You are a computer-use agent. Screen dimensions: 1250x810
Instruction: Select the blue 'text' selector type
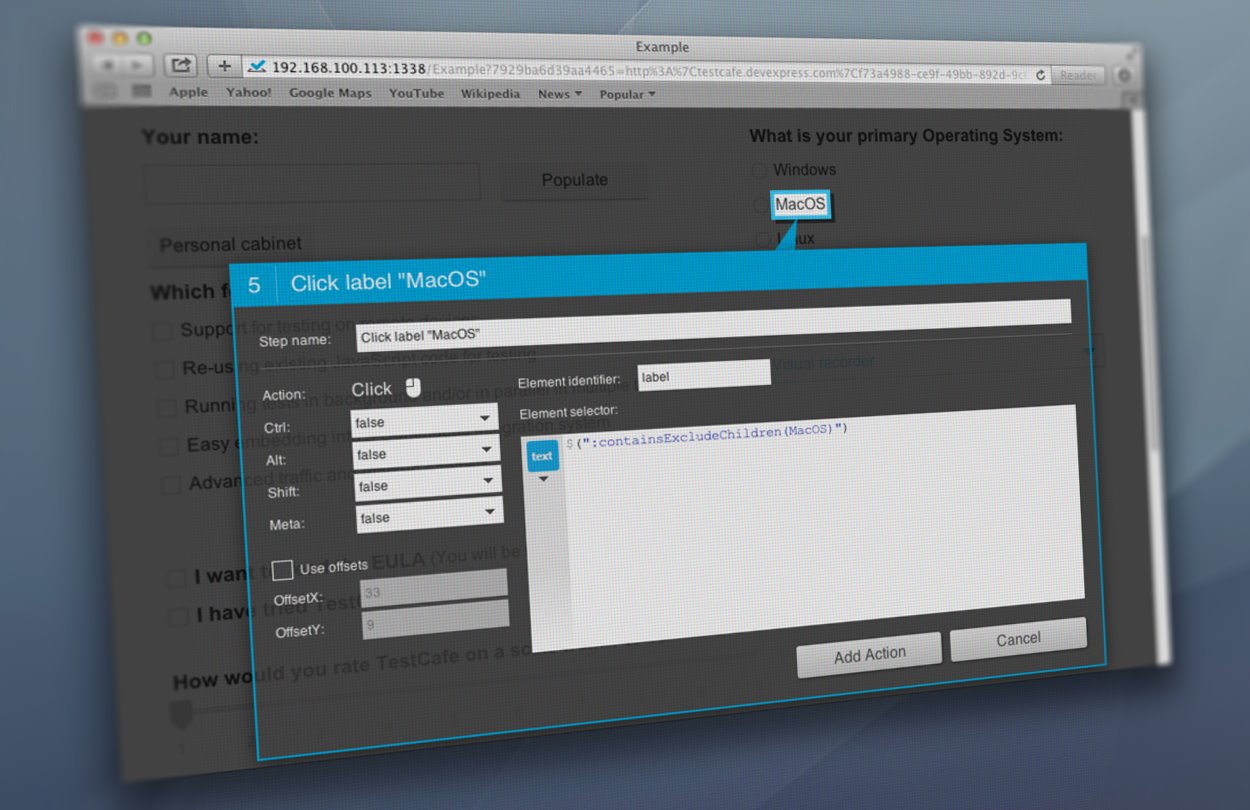click(541, 455)
